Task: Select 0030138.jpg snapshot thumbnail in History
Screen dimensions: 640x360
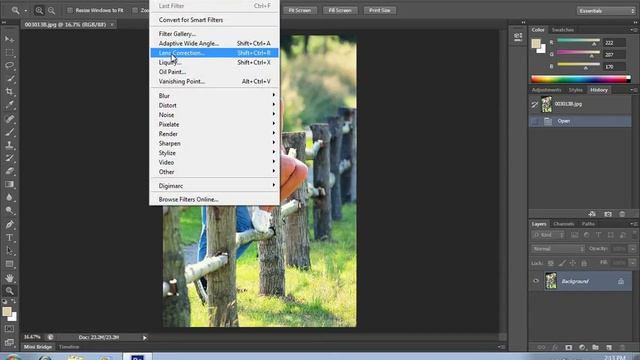Action: click(547, 104)
